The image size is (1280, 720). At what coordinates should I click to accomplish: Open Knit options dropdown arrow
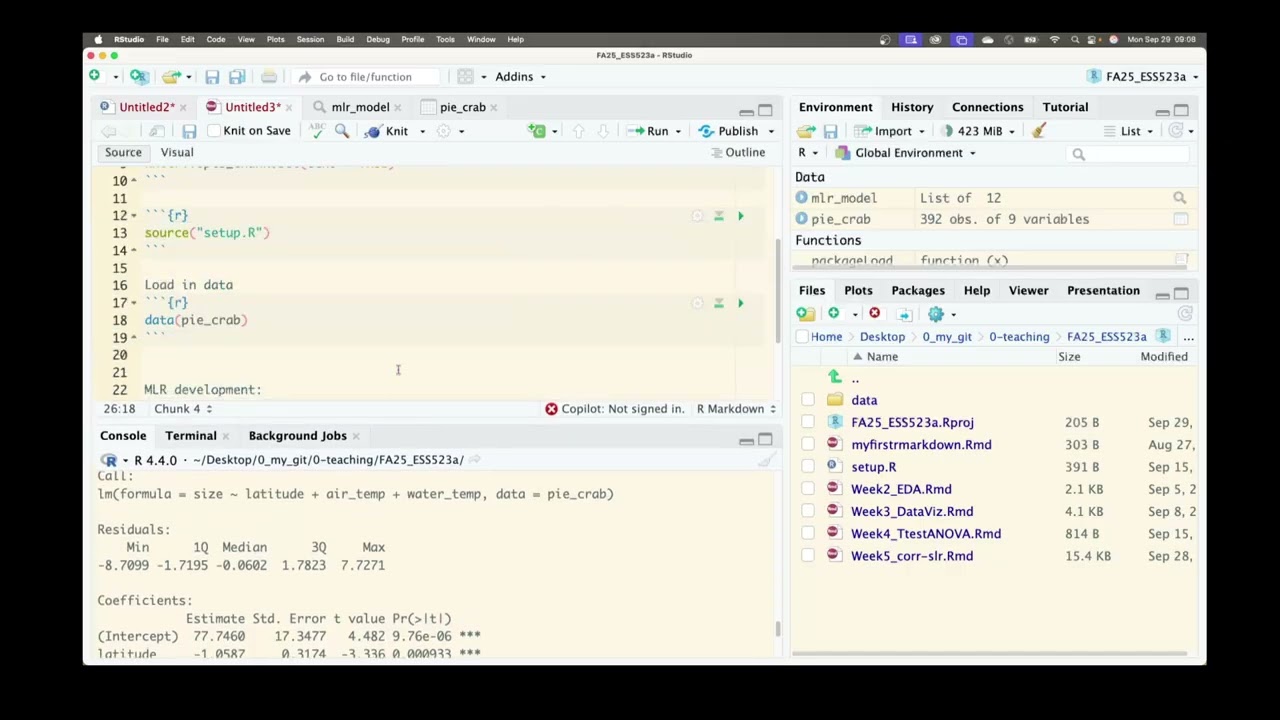tap(422, 131)
